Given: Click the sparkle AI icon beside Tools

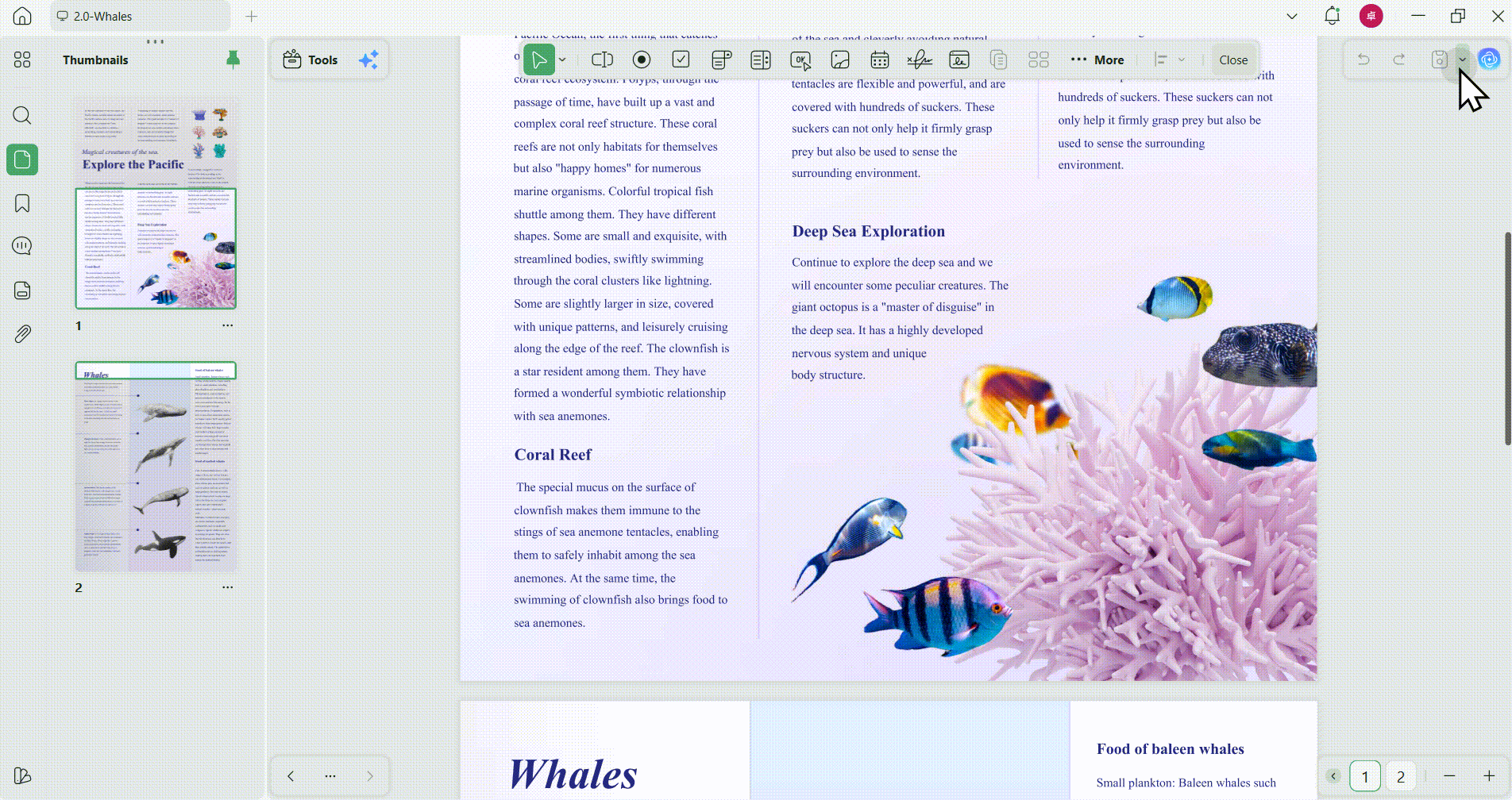Looking at the screenshot, I should click(x=368, y=60).
